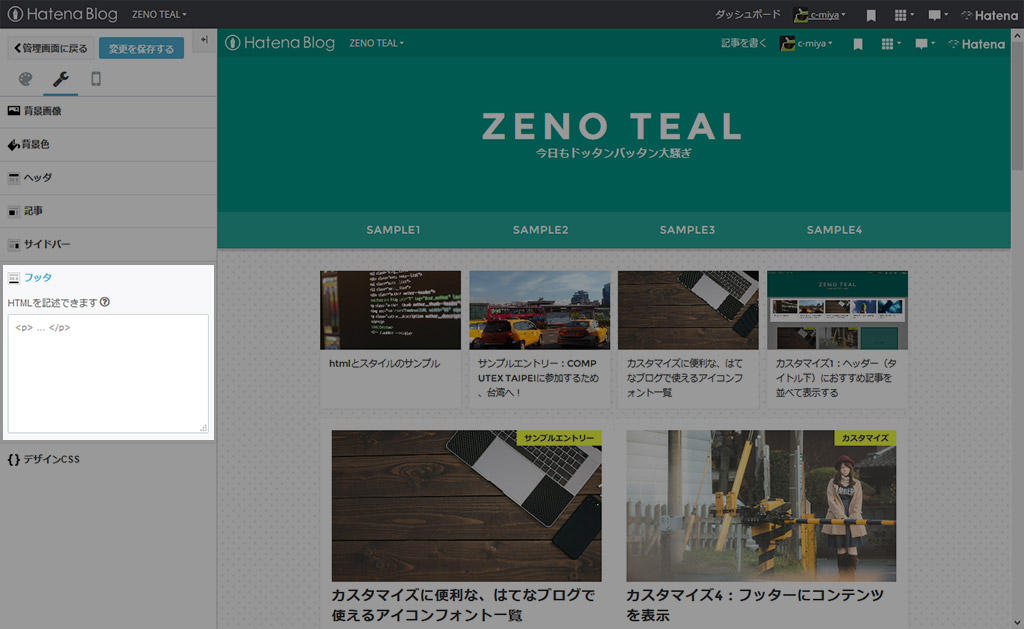The height and width of the screenshot is (629, 1024).
Task: Click 記事を書く in the preview header
Action: click(743, 44)
